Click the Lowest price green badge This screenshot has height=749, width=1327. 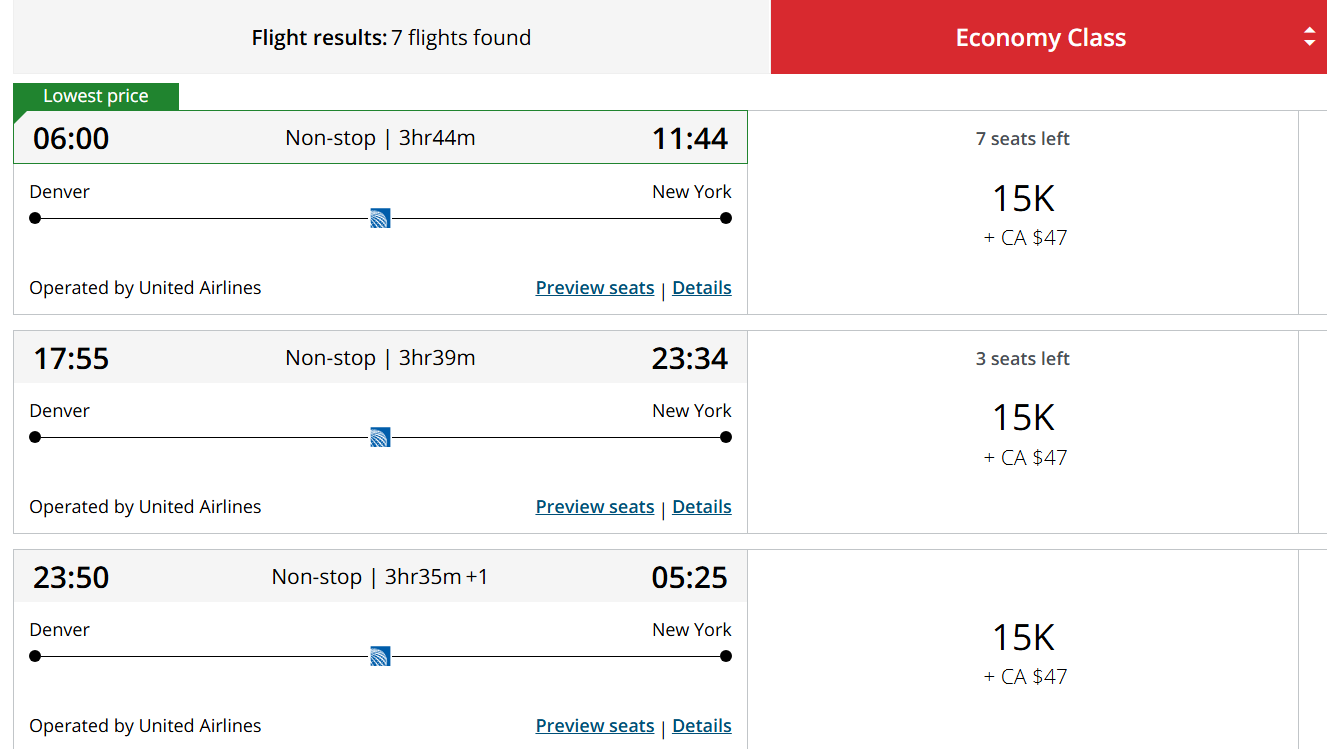tap(96, 97)
